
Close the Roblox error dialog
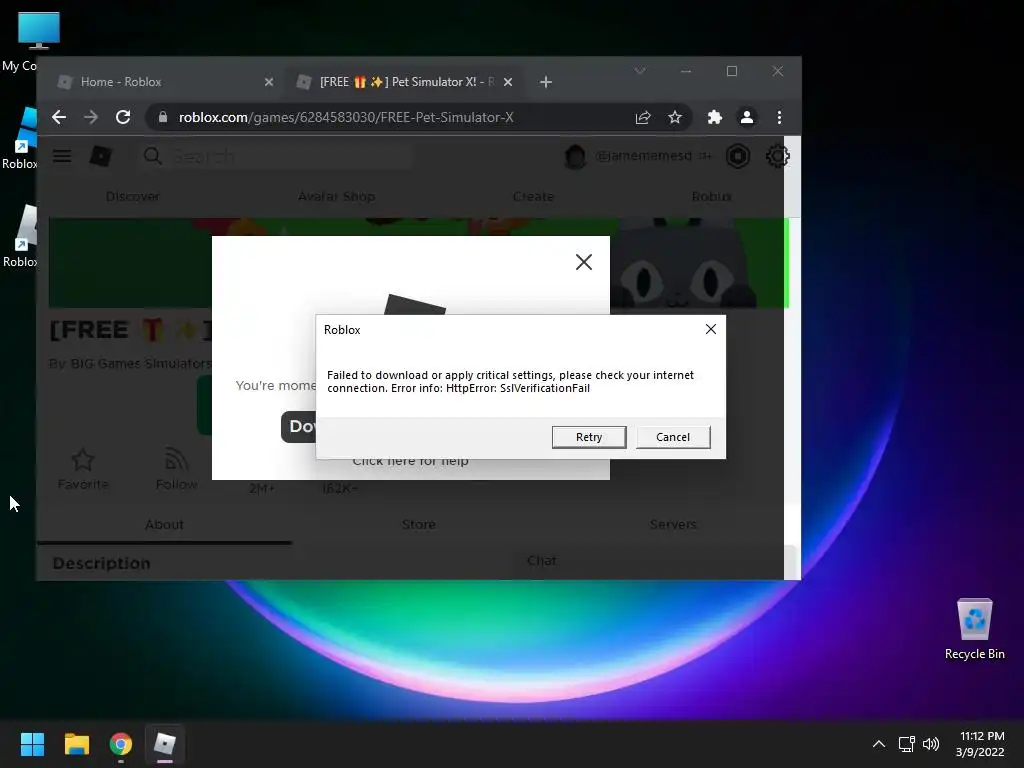(x=711, y=329)
